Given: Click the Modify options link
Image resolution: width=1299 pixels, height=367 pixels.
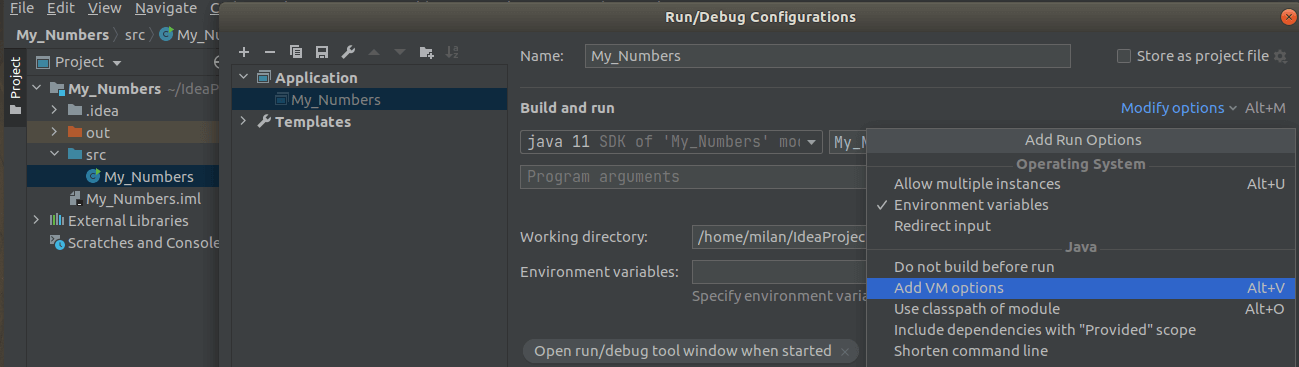Looking at the screenshot, I should [1178, 108].
